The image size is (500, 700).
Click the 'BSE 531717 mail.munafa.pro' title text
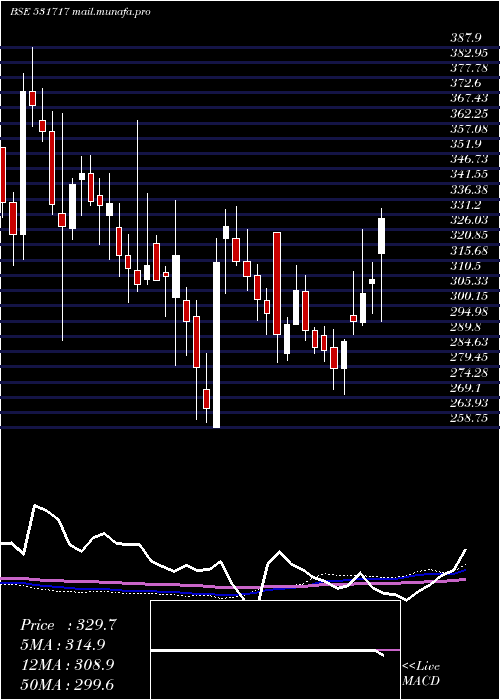[80, 12]
